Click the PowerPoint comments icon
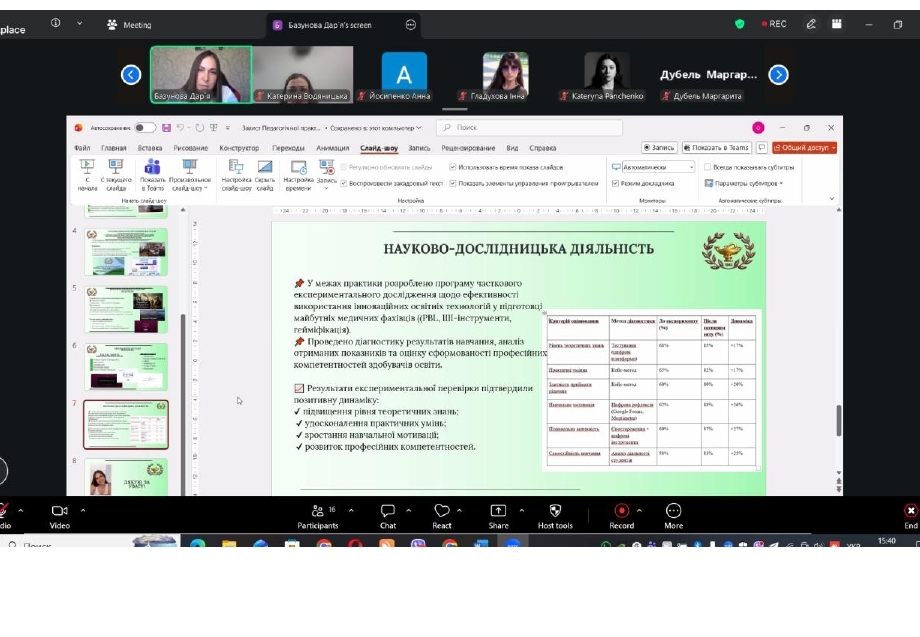The image size is (920, 637). [762, 148]
